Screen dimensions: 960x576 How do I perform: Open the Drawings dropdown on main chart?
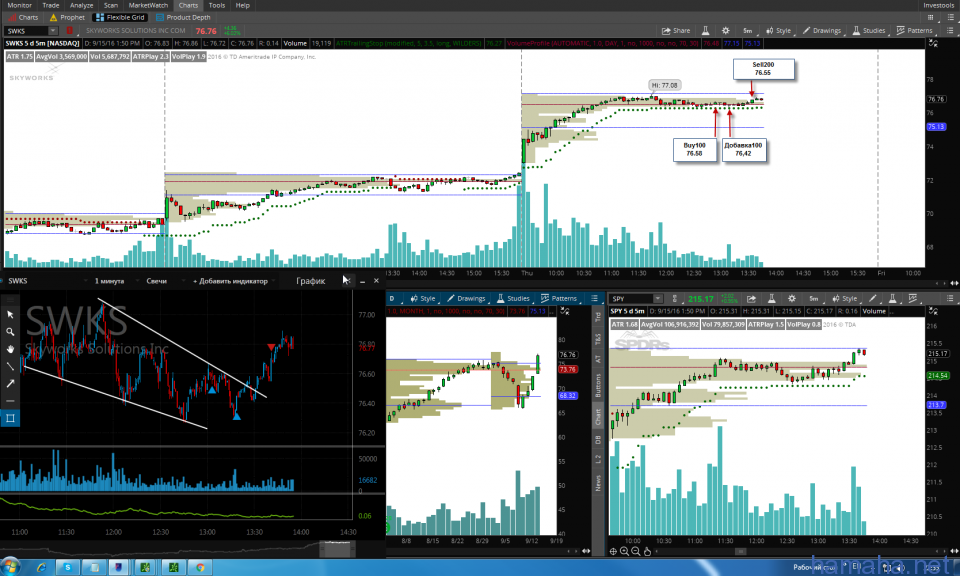coord(822,31)
